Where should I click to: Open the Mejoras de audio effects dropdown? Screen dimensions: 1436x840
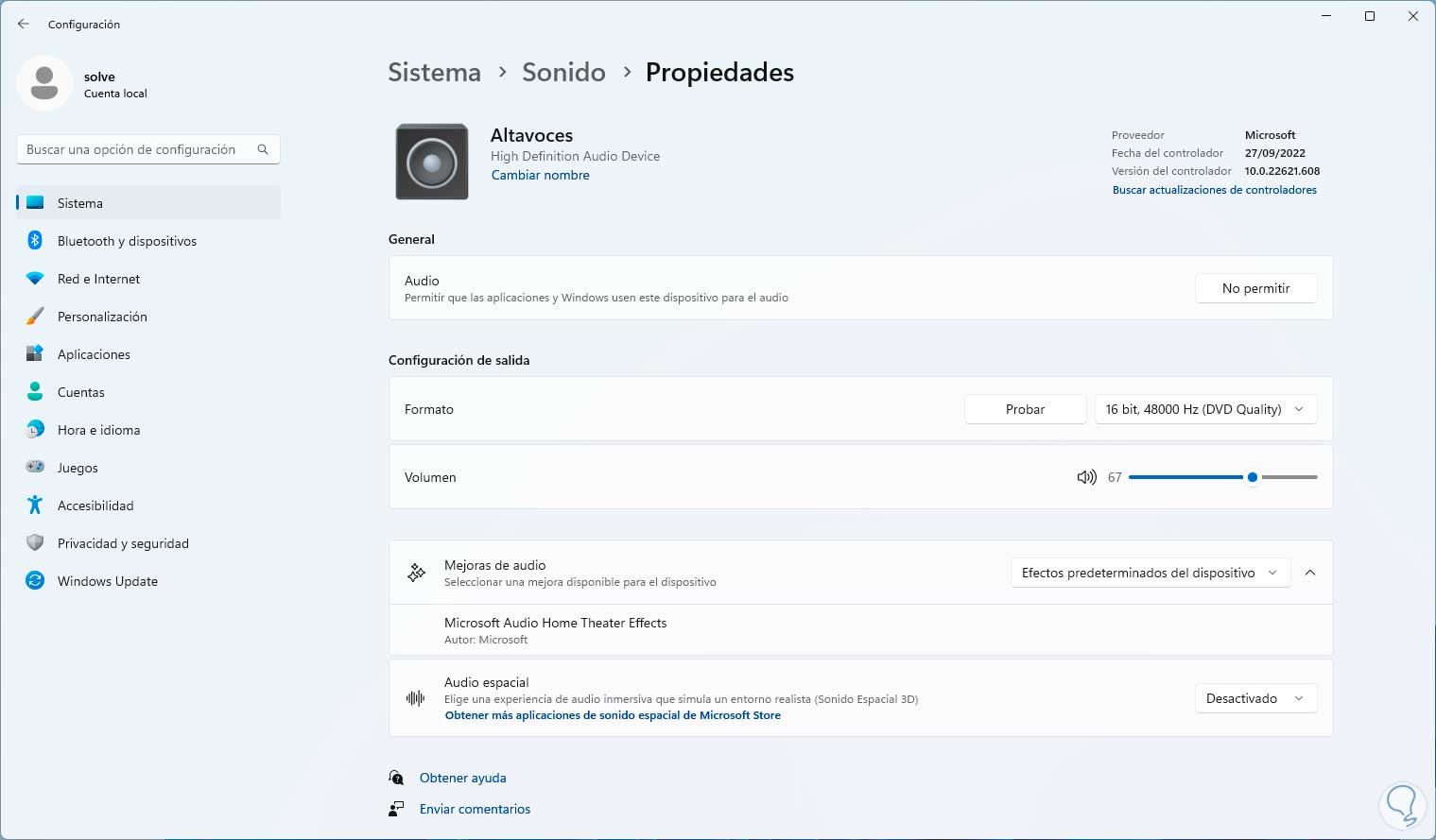[x=1150, y=573]
